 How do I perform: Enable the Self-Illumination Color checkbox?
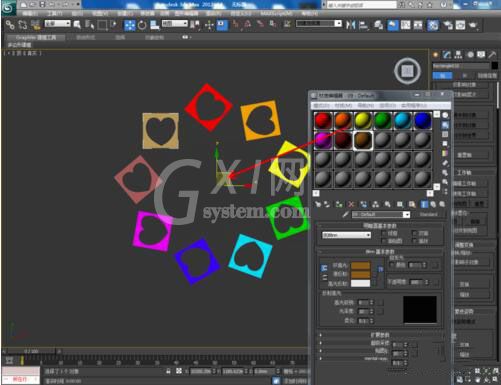(x=392, y=265)
